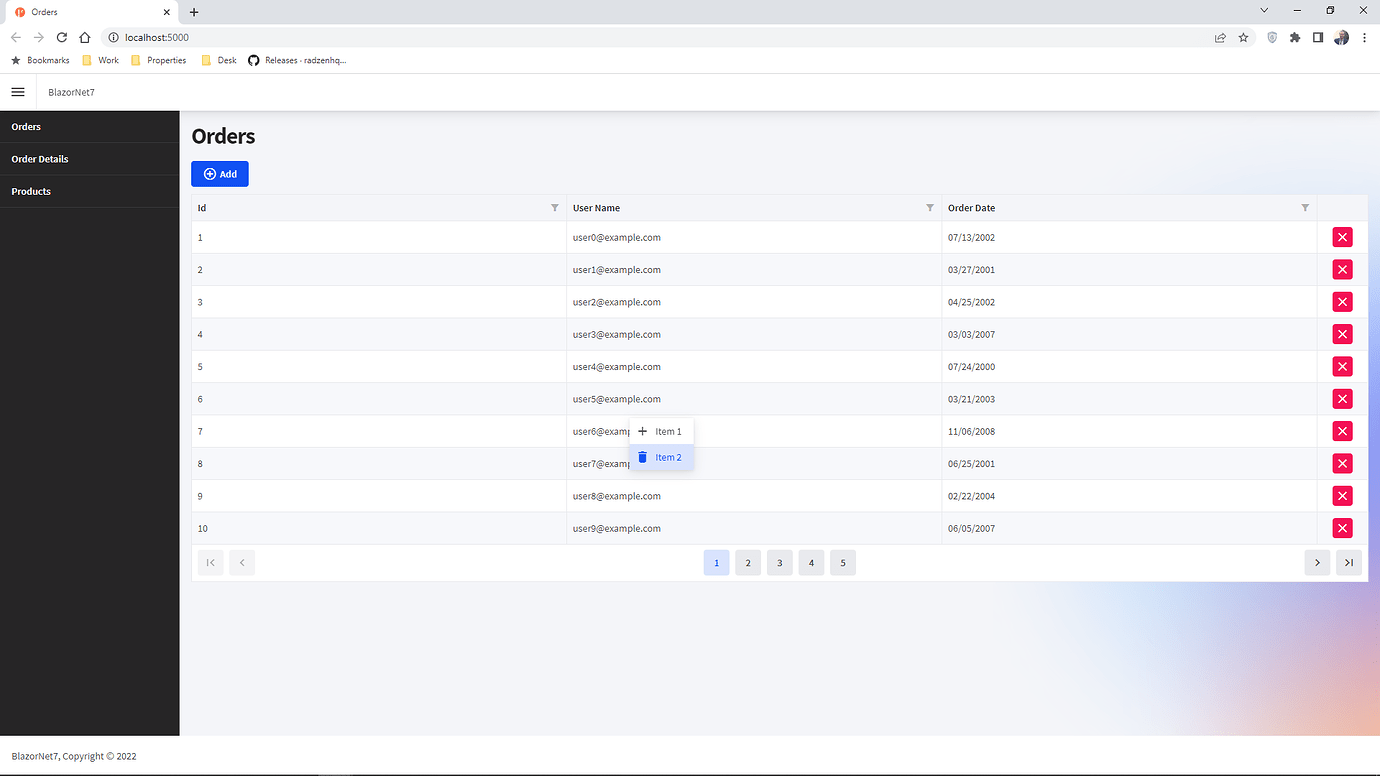1380x776 pixels.
Task: Jump to the last page with the end icon
Action: click(1349, 562)
